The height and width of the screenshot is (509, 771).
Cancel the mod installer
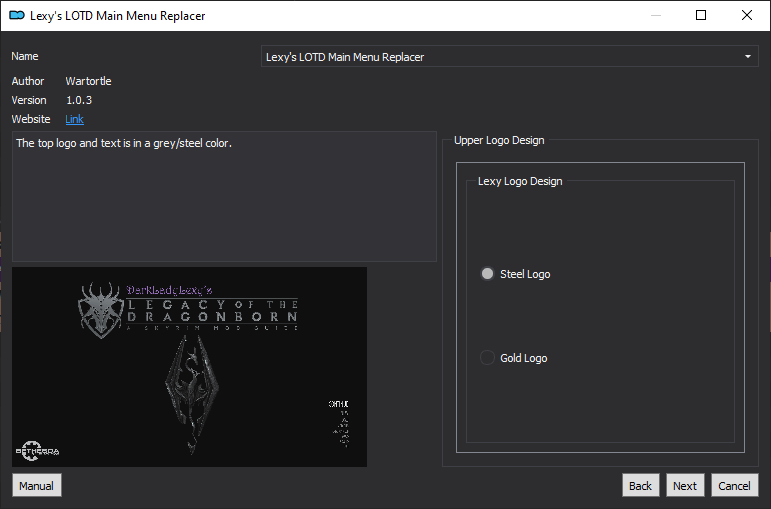click(734, 485)
